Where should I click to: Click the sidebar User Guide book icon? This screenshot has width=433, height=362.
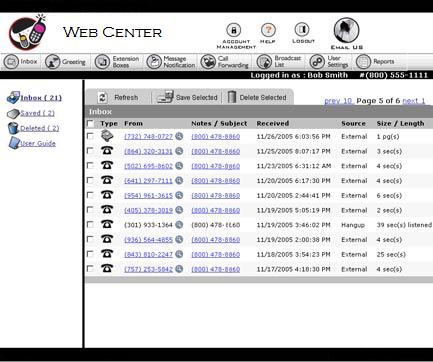pyautogui.click(x=14, y=143)
